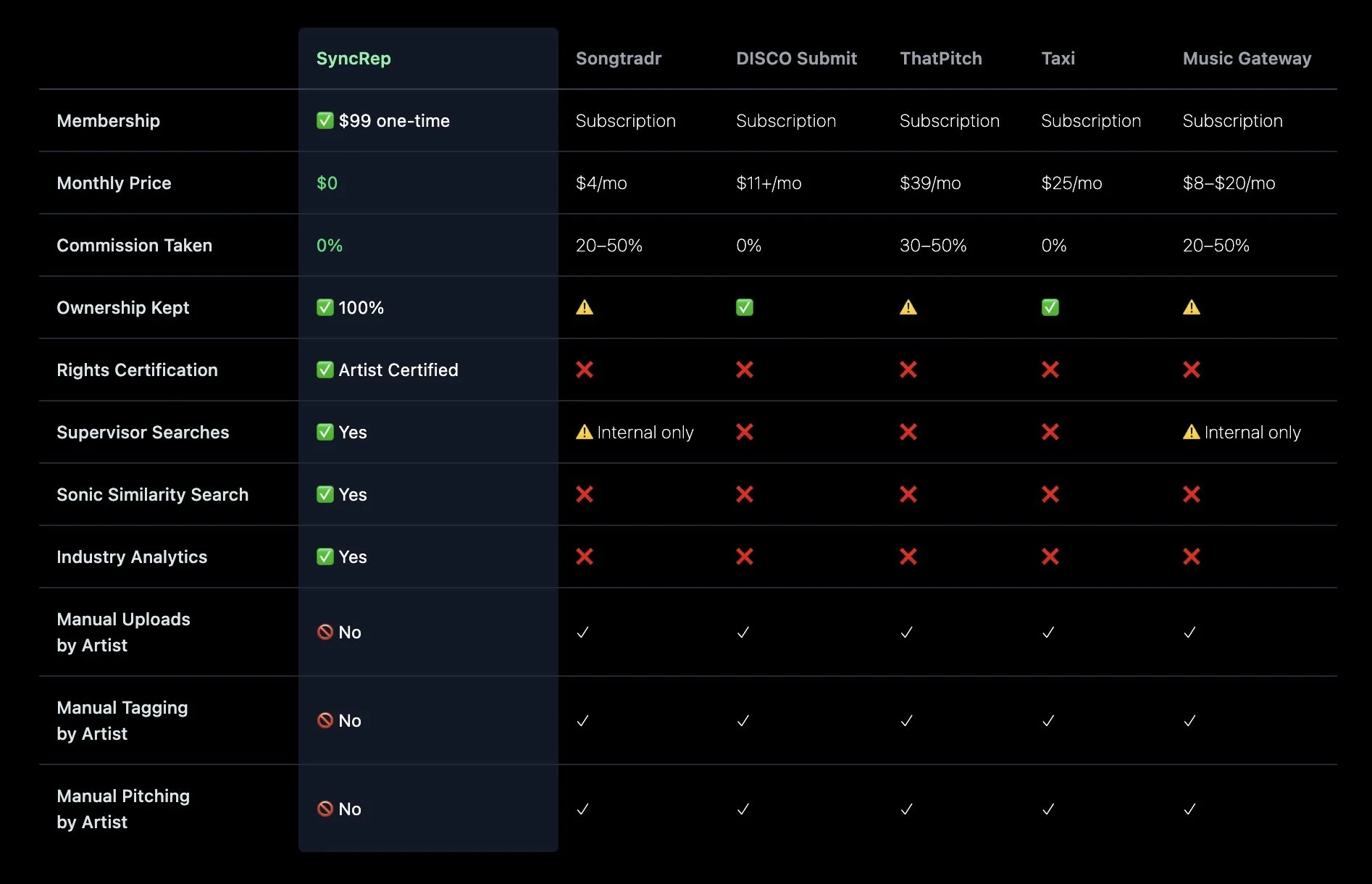Click the Ownership Kept row label

123,308
